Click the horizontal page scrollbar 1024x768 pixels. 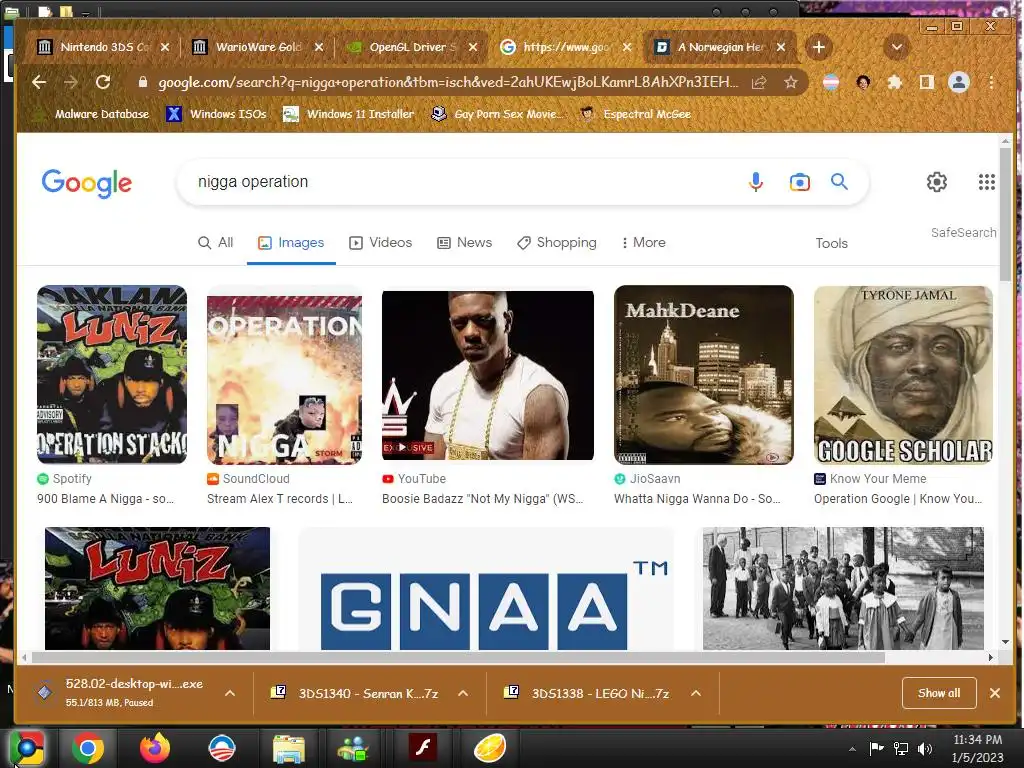coord(458,657)
